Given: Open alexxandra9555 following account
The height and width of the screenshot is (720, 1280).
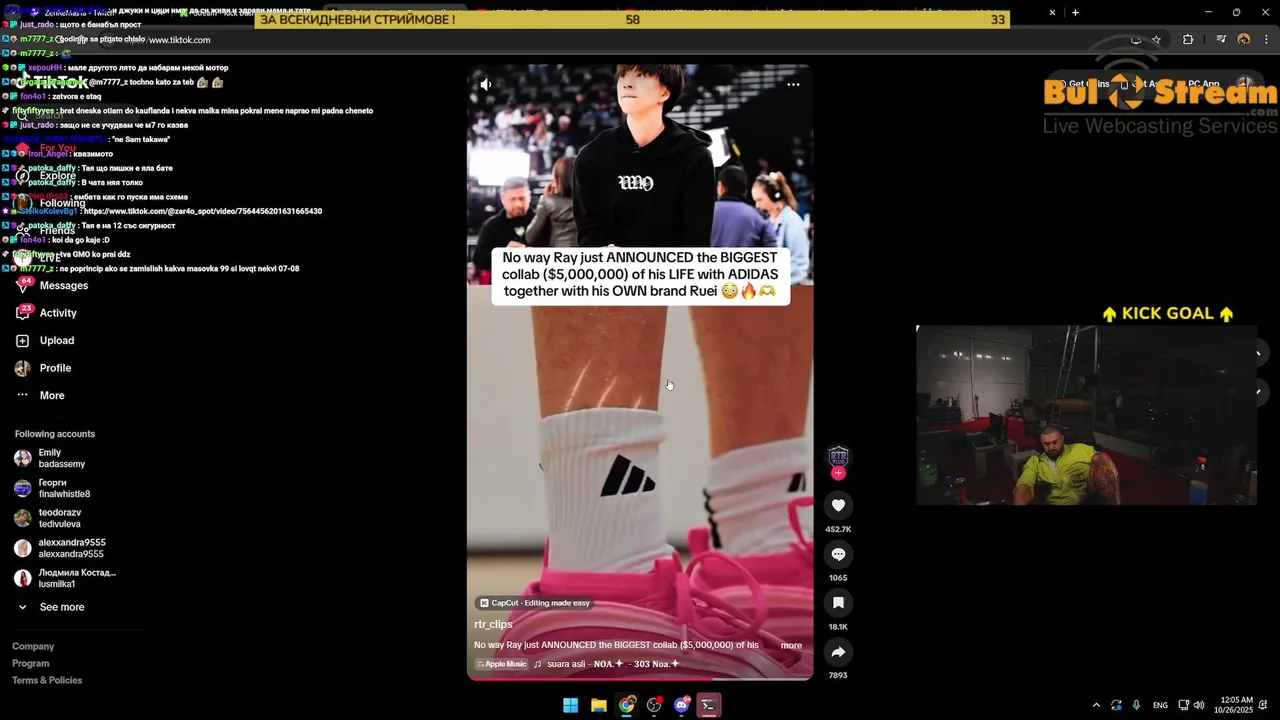Looking at the screenshot, I should coord(60,548).
